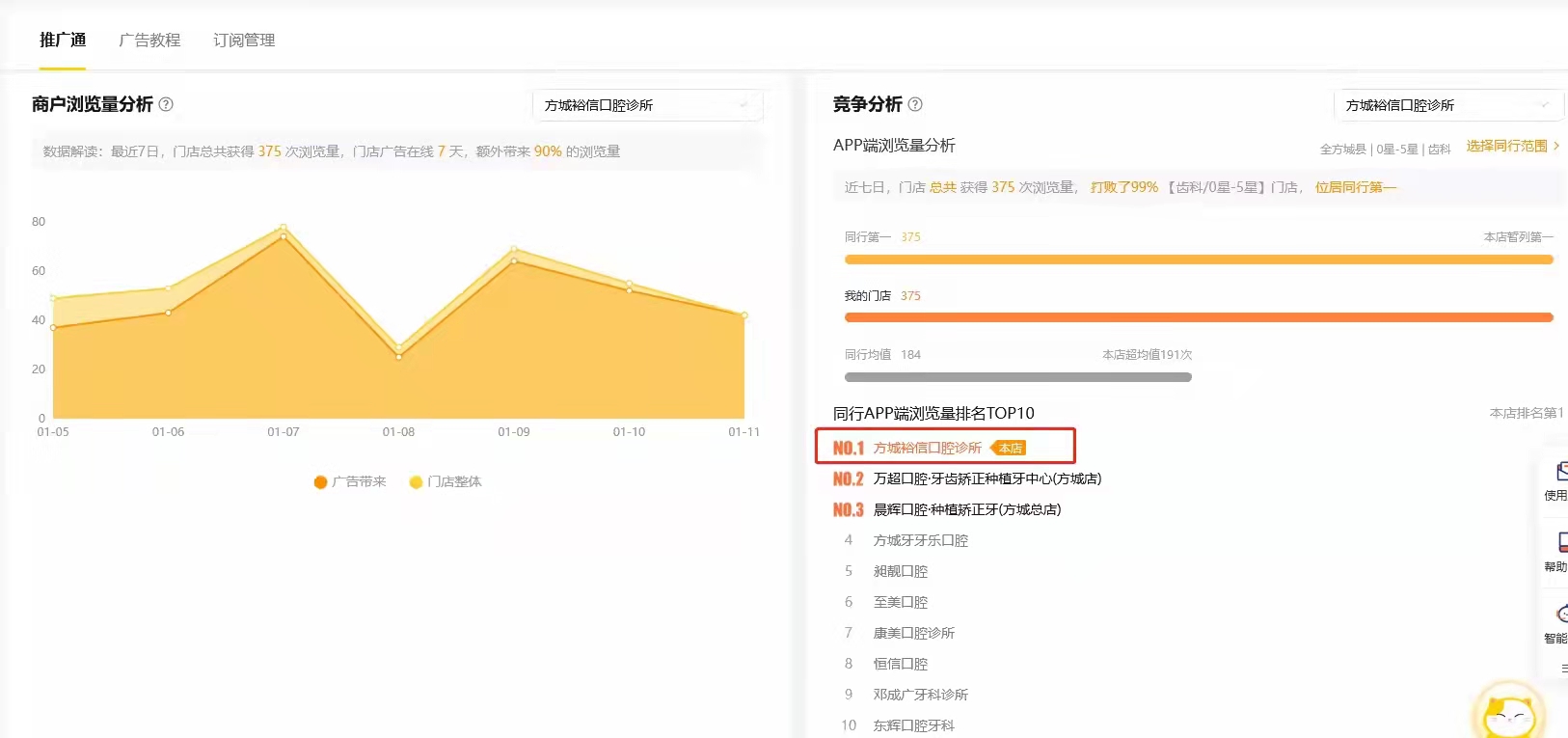Click the 本店排名第1 text
This screenshot has height=738, width=1568.
1527,413
